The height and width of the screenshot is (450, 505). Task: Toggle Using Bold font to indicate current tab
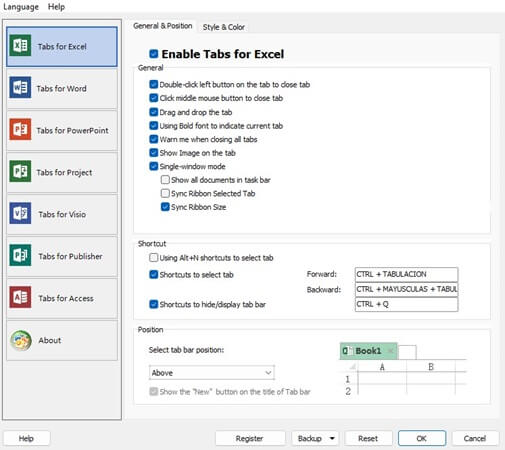point(154,126)
